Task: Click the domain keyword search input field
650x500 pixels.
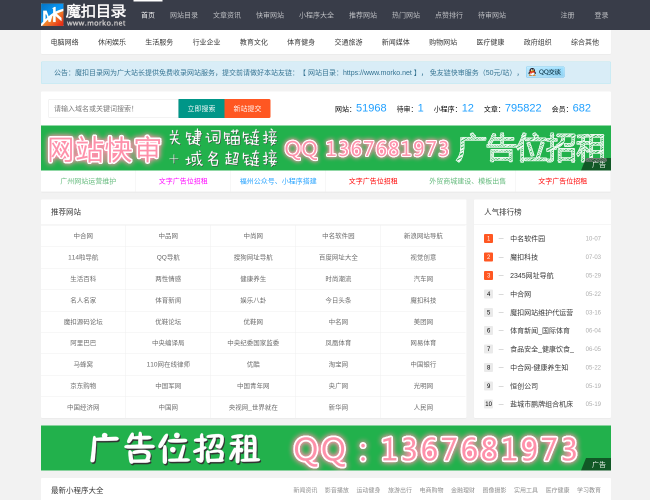Action: [112, 108]
